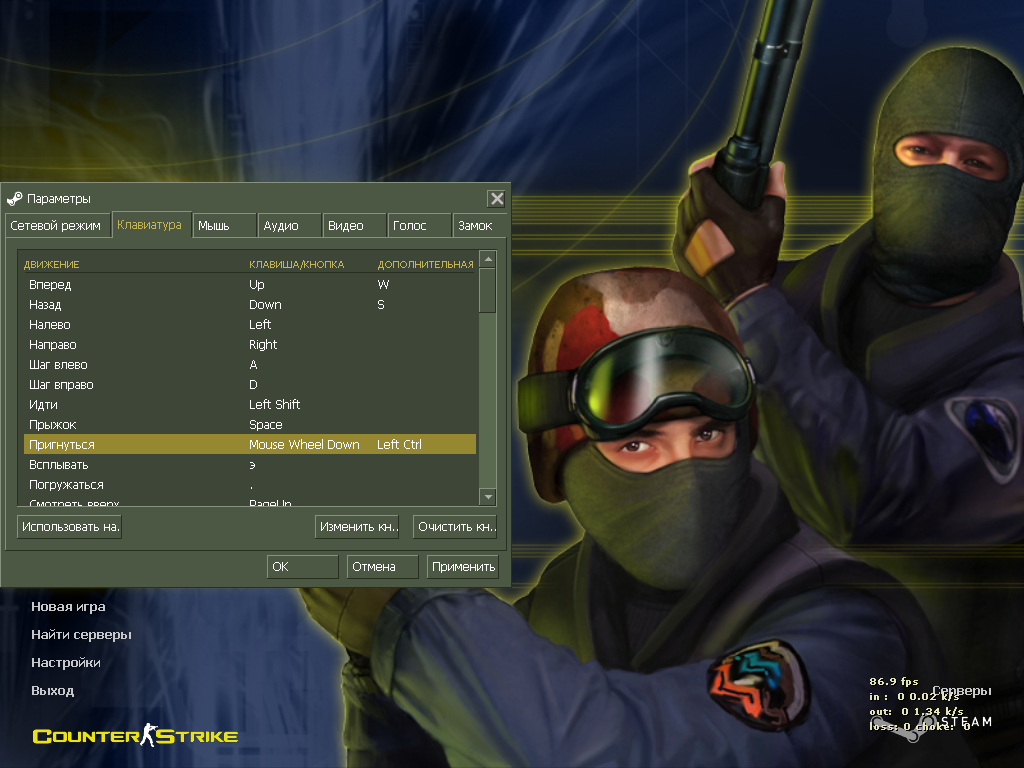Click the ДВИЖЕНИЕ column header

[x=52, y=264]
